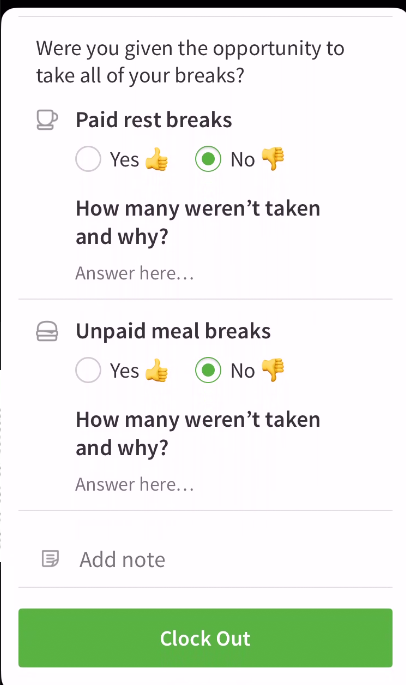406x685 pixels.
Task: Click the coffee cup icon beside Paid rest breaks
Action: [x=47, y=120]
